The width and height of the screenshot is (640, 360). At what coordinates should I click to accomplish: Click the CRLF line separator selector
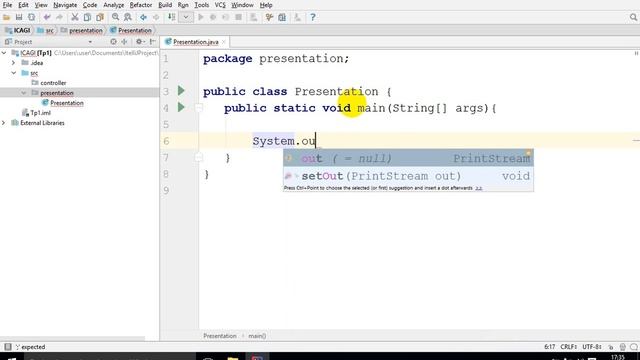tap(569, 347)
